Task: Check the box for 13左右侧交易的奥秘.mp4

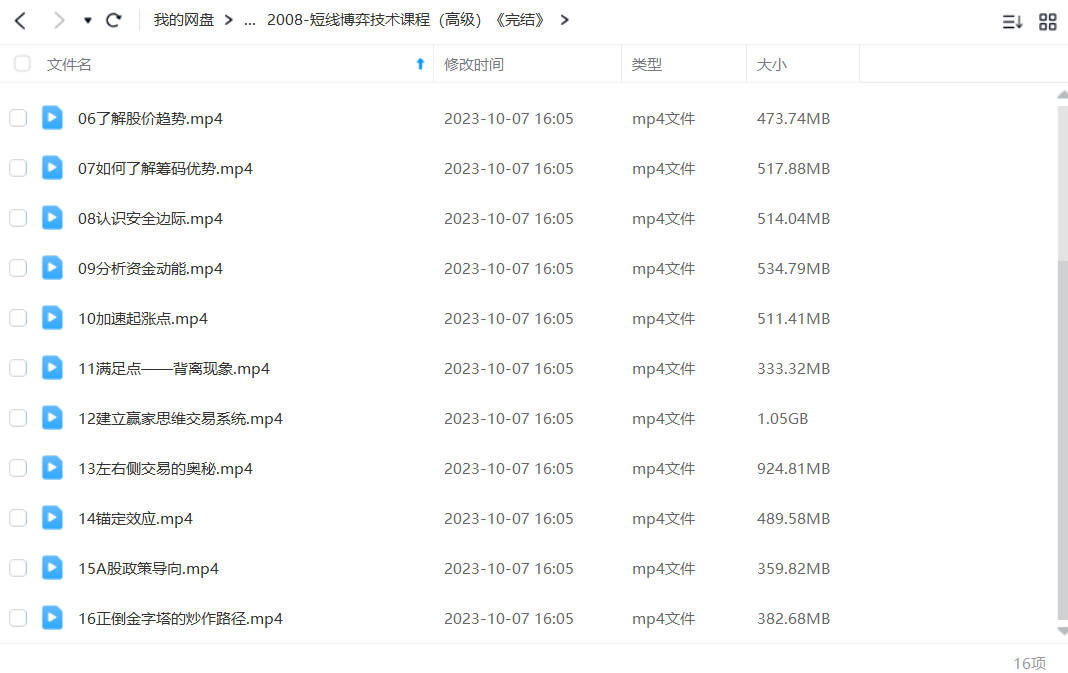Action: 18,468
